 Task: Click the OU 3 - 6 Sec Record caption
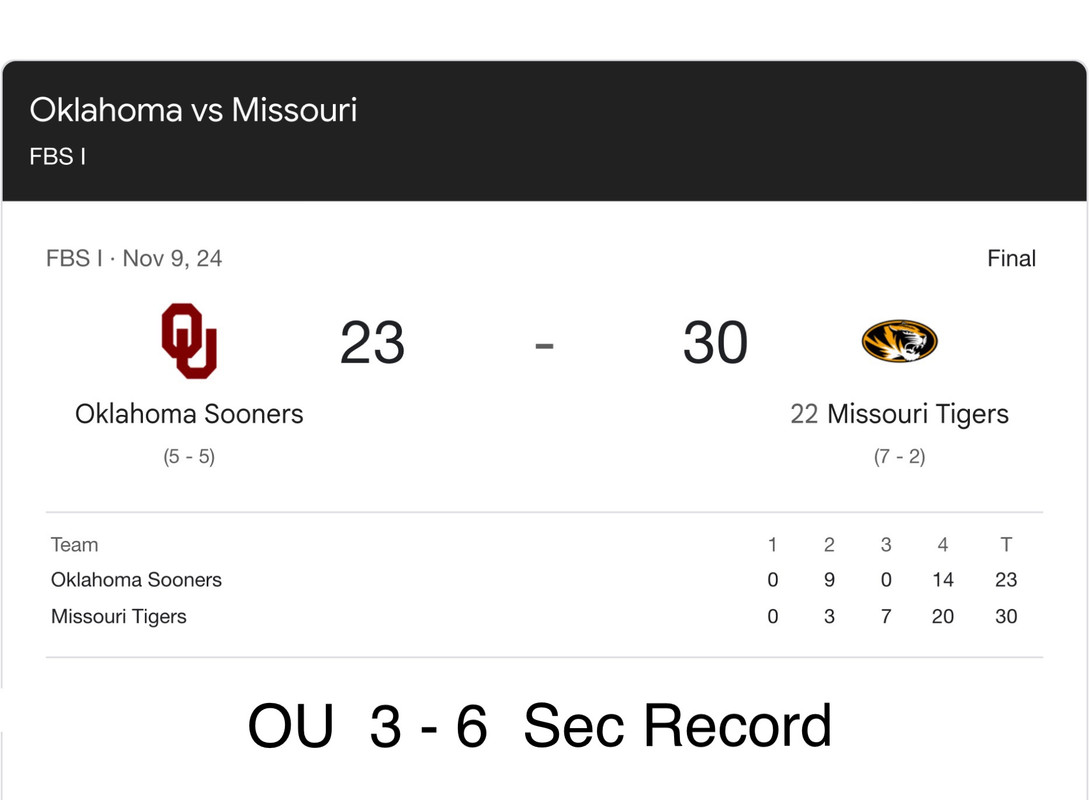pos(540,726)
